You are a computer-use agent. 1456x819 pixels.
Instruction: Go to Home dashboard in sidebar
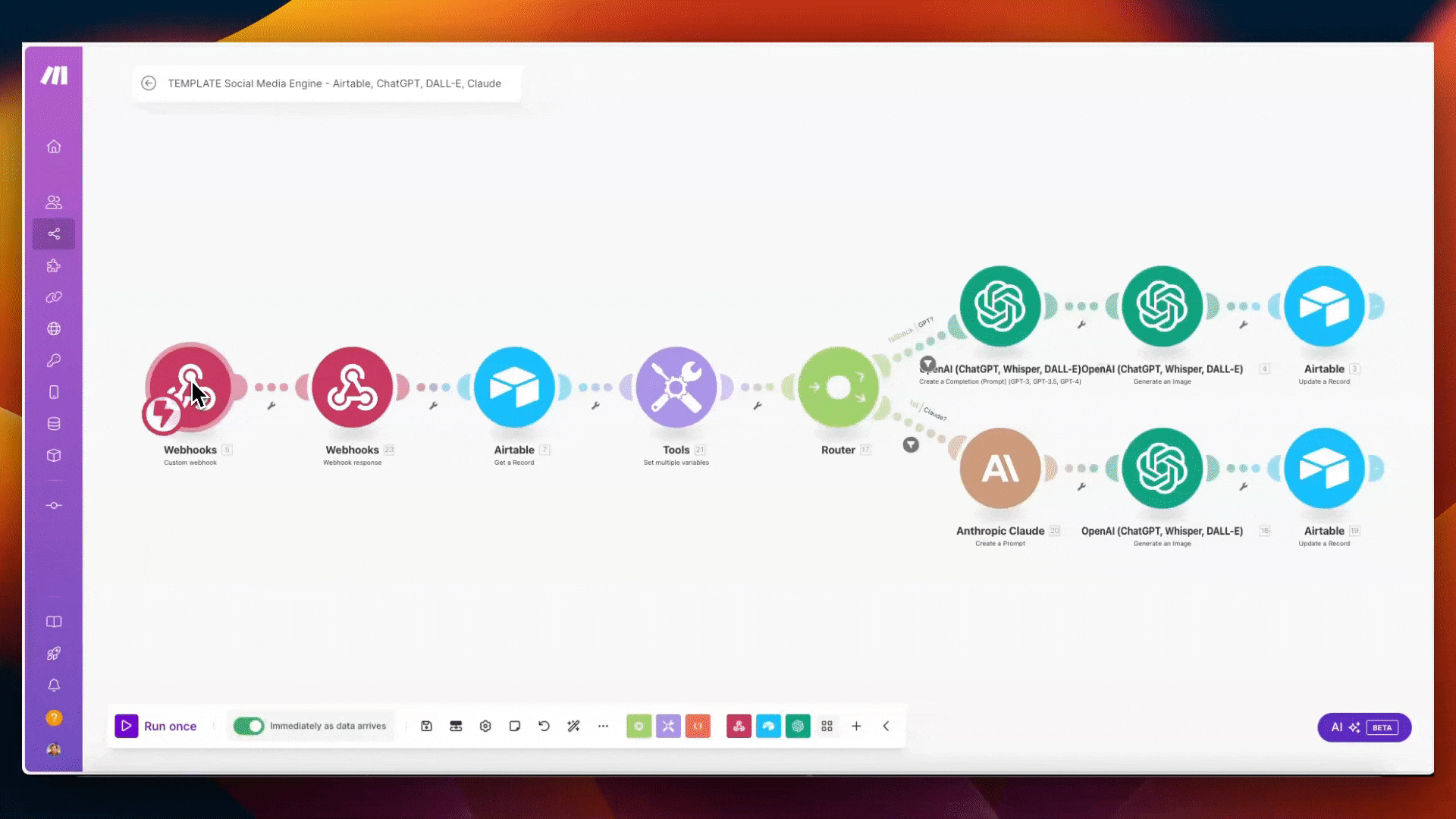[54, 146]
